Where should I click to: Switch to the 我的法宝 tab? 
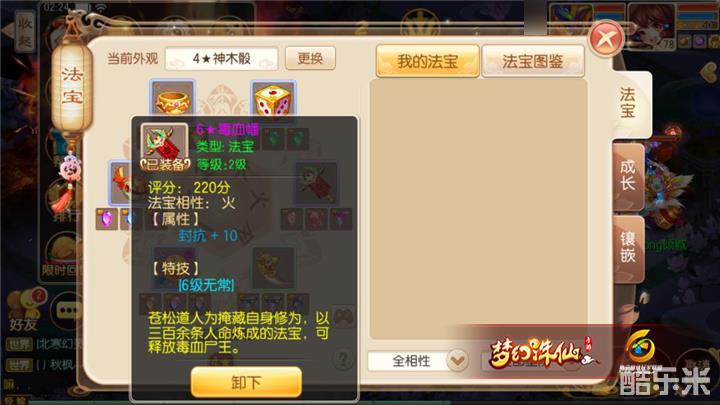[x=428, y=61]
